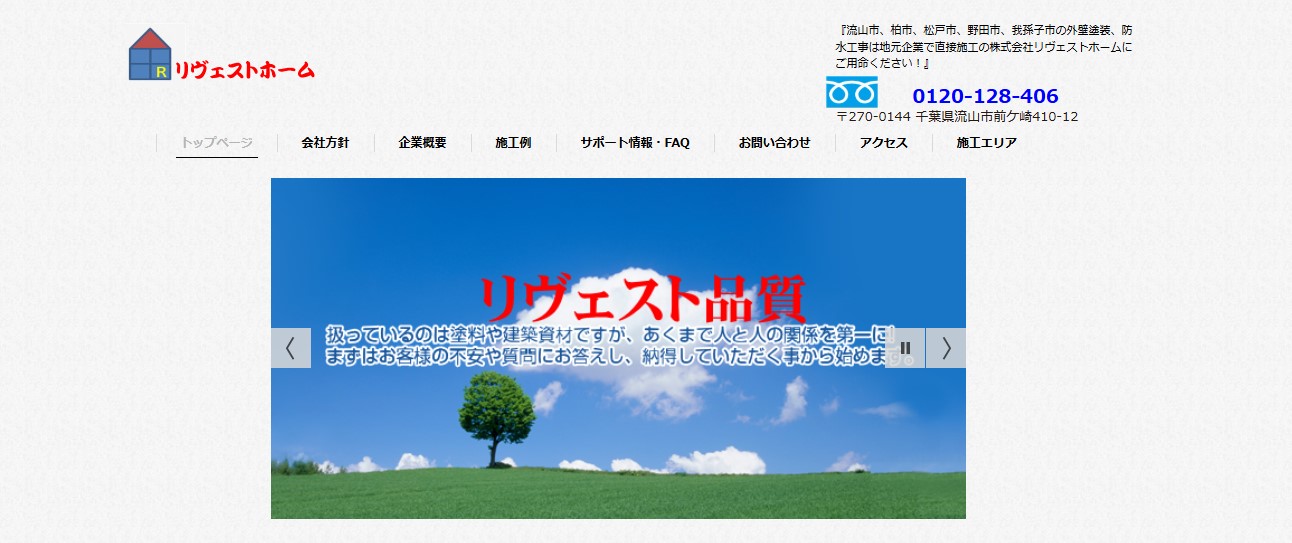Advance to next slide with right arrow
The width and height of the screenshot is (1292, 543).
pos(945,348)
